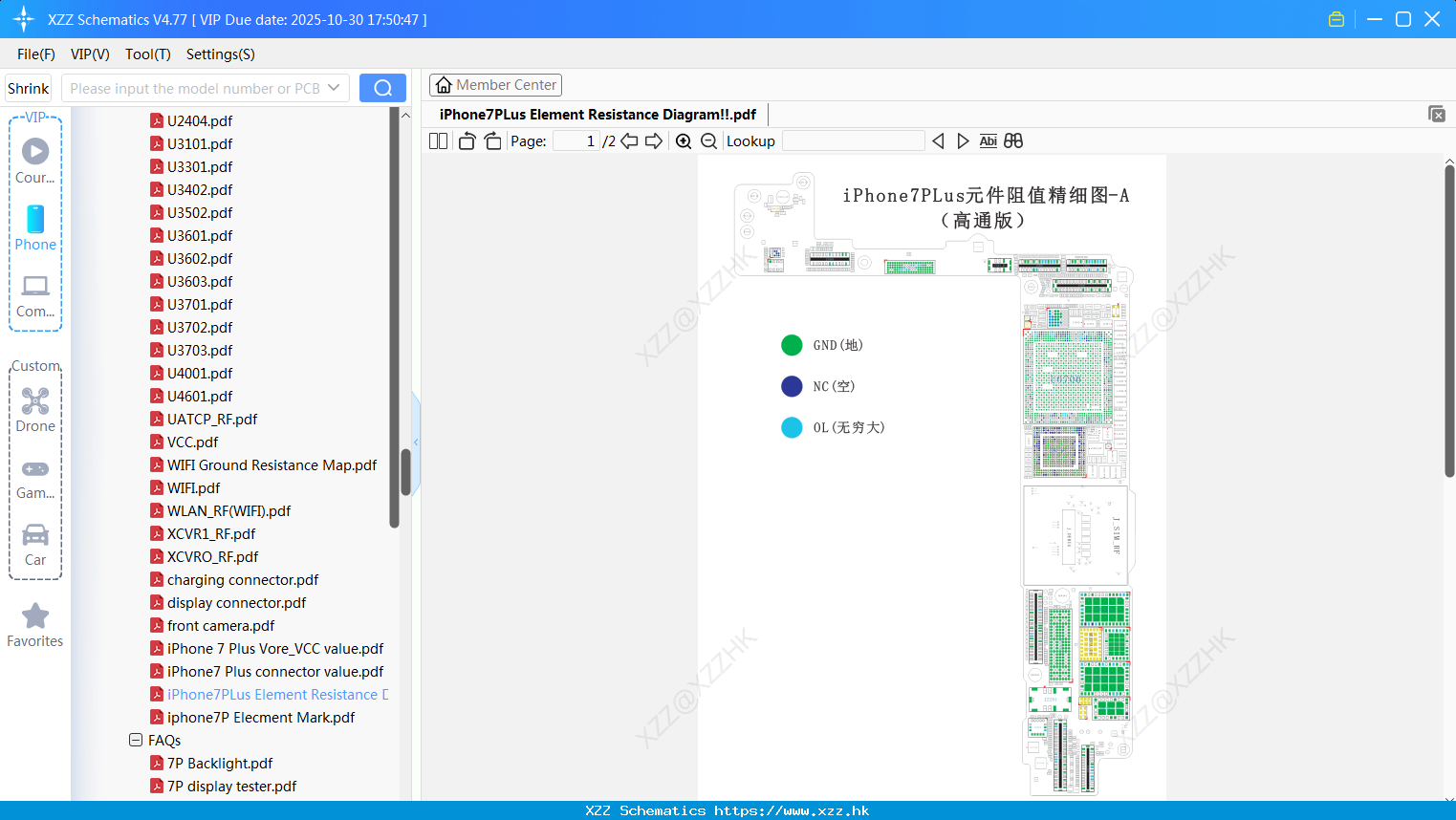Toggle the two-page side-by-side view icon
Image resolution: width=1456 pixels, height=820 pixels.
[438, 141]
